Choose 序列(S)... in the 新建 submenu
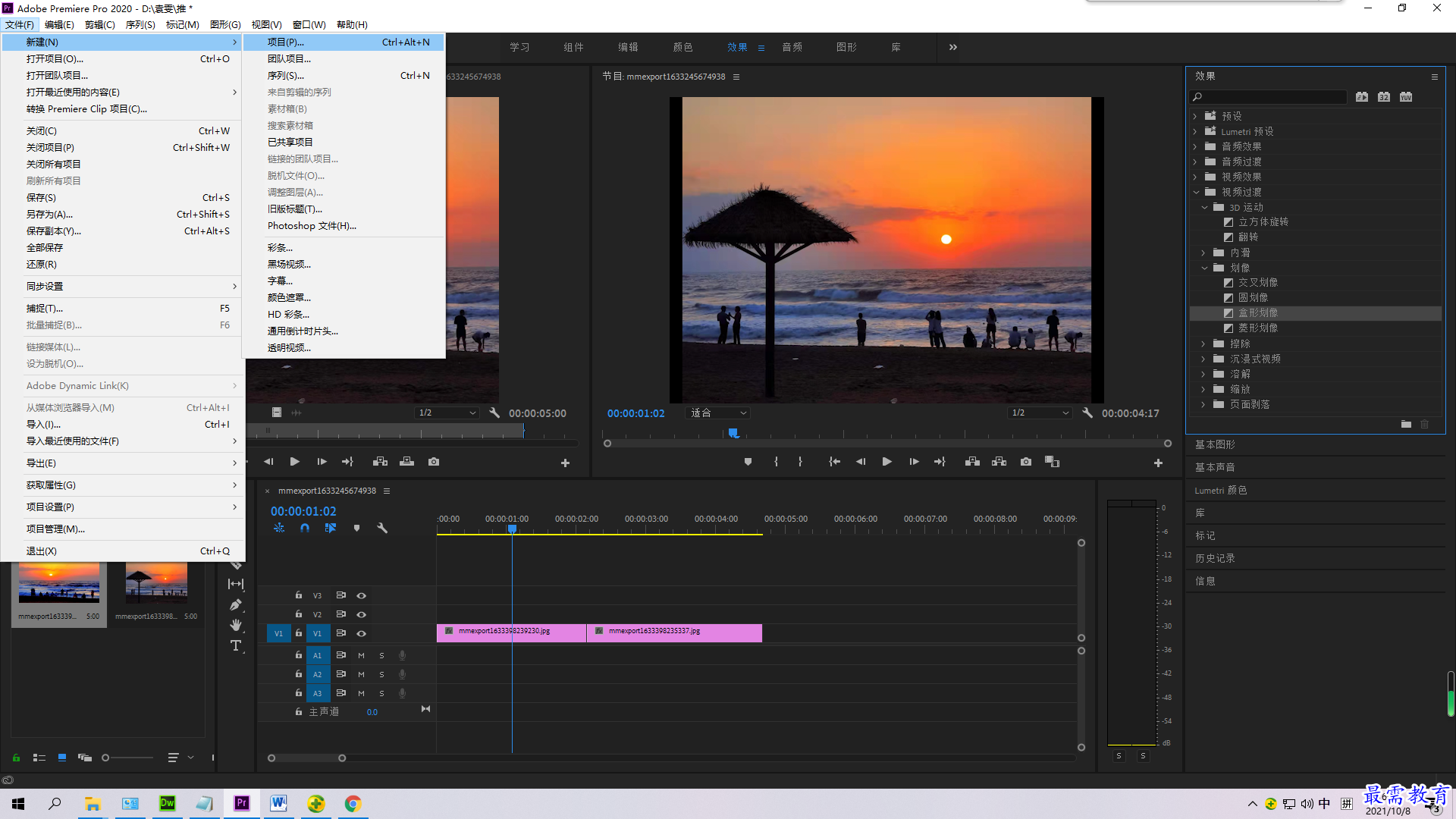The image size is (1456, 819). click(x=344, y=76)
